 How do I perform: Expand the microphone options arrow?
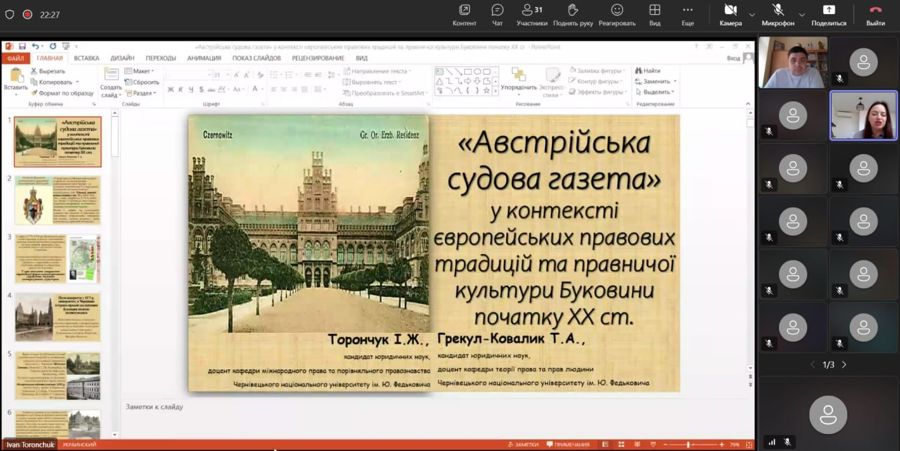coord(802,15)
